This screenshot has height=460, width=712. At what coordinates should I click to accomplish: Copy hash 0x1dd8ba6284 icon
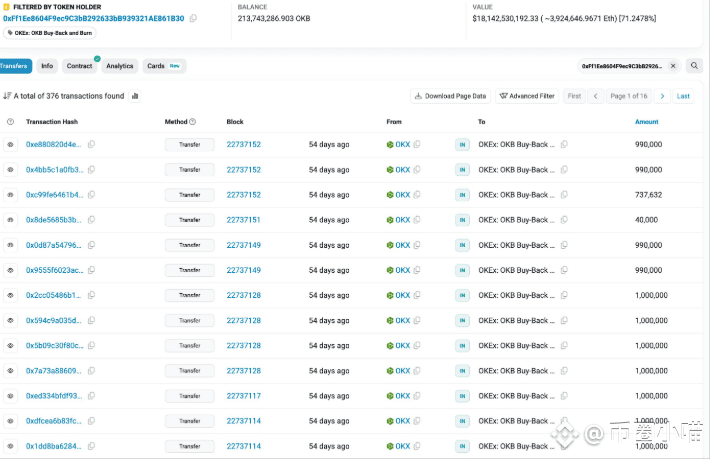coord(91,446)
